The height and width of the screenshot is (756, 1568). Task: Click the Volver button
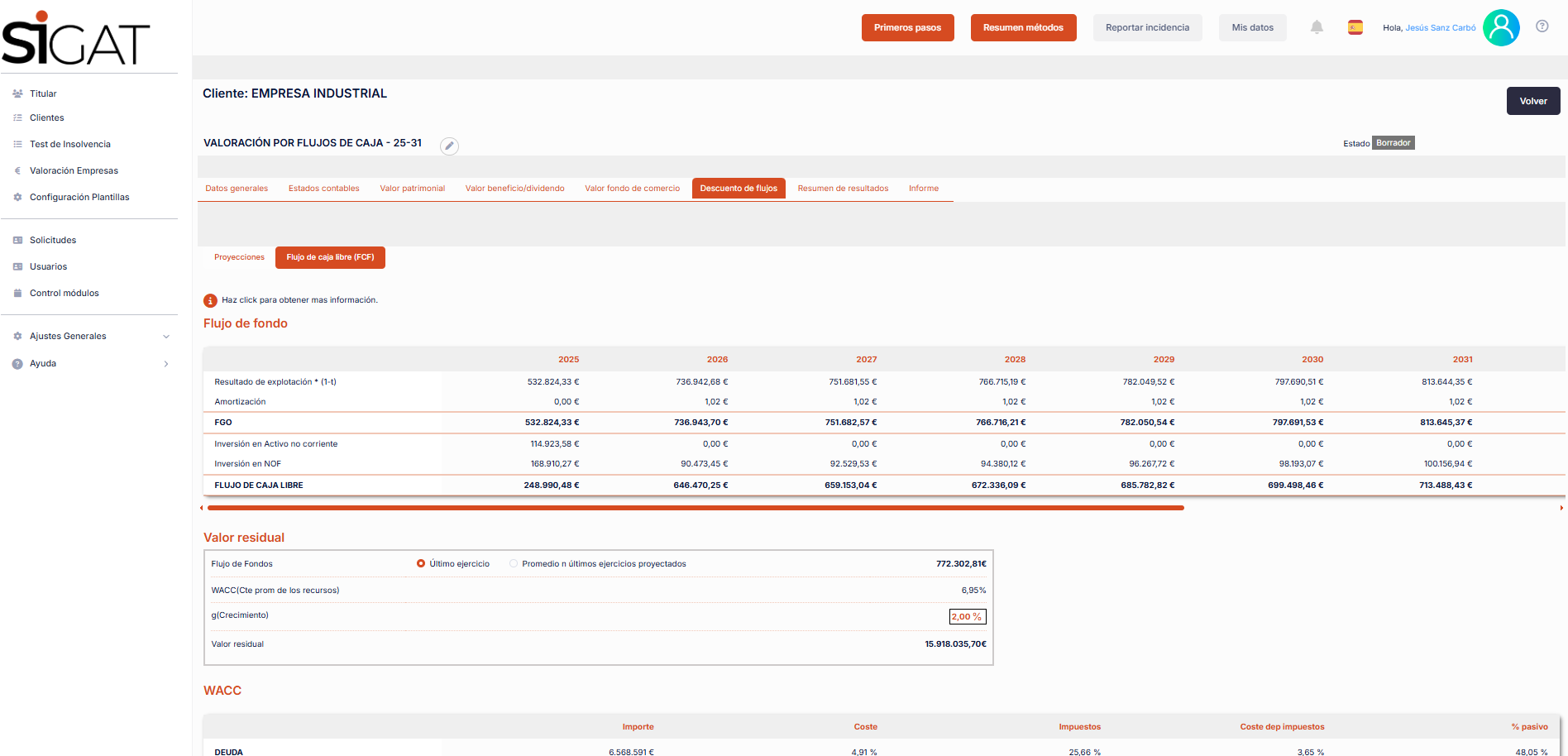[x=1533, y=101]
